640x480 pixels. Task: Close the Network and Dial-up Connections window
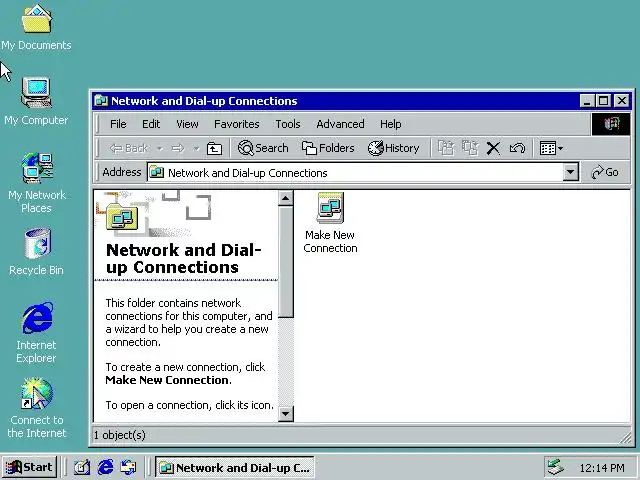(622, 101)
